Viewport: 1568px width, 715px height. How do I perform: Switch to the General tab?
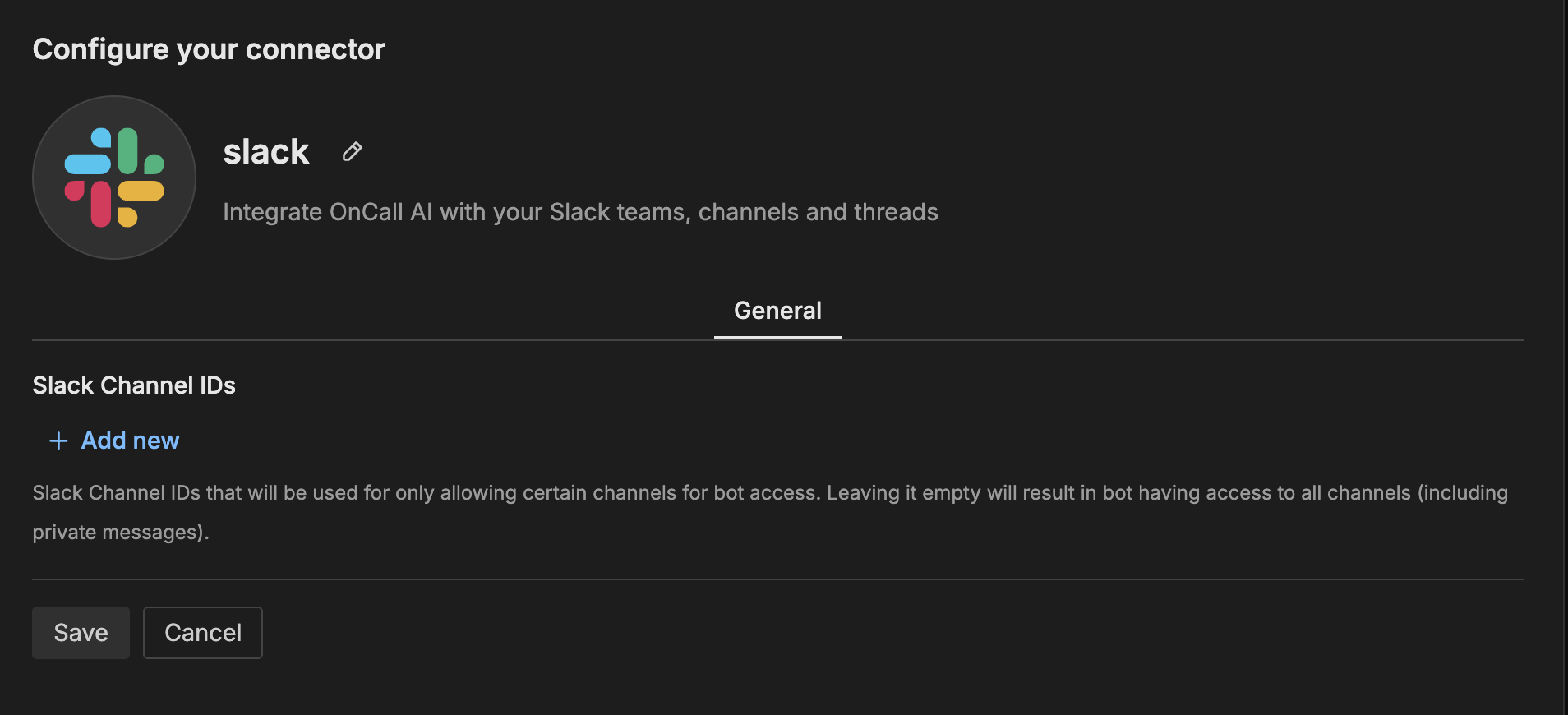777,311
